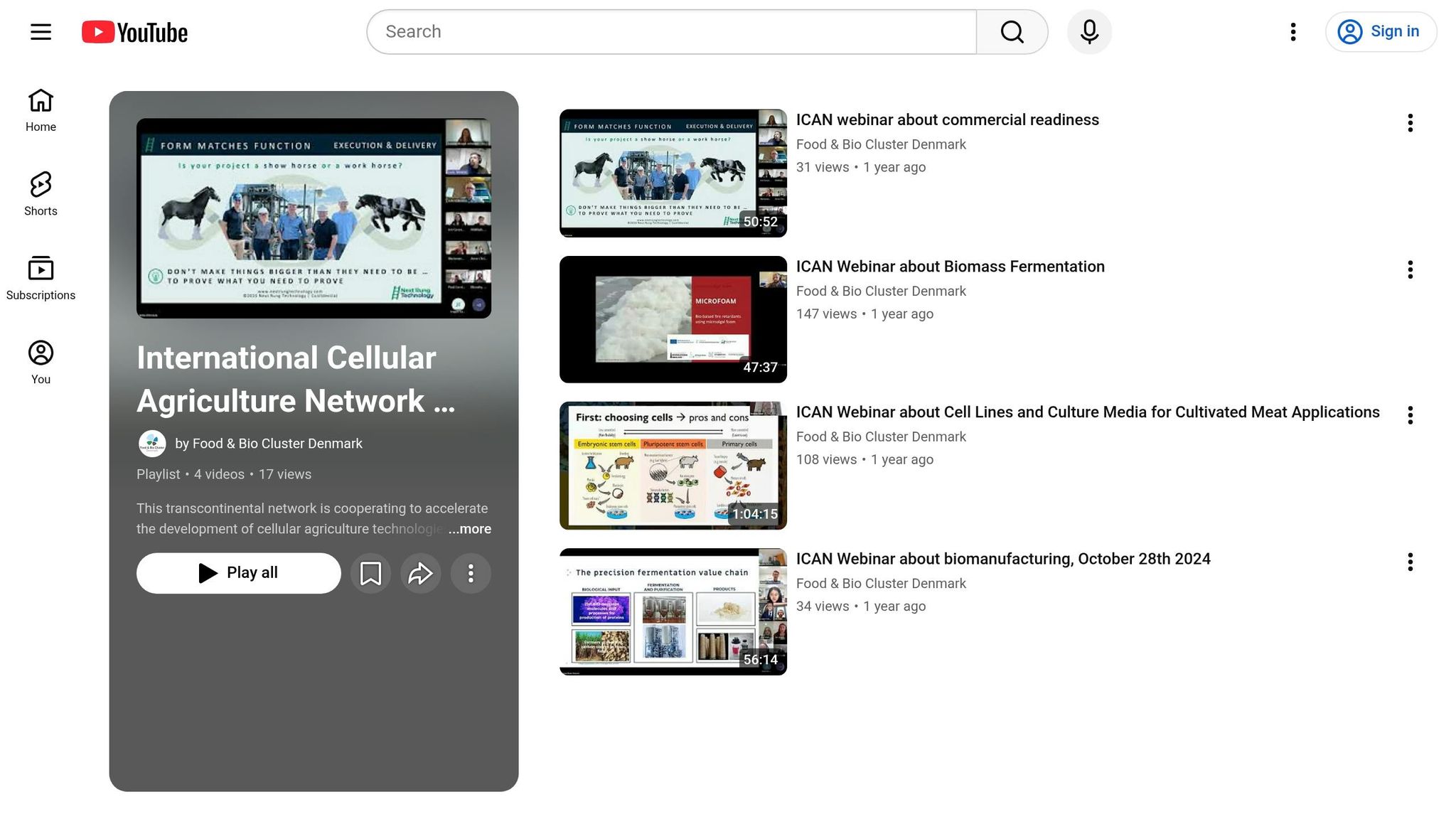Open channel name under Cell Lines video
The width and height of the screenshot is (1456, 819).
tap(881, 437)
